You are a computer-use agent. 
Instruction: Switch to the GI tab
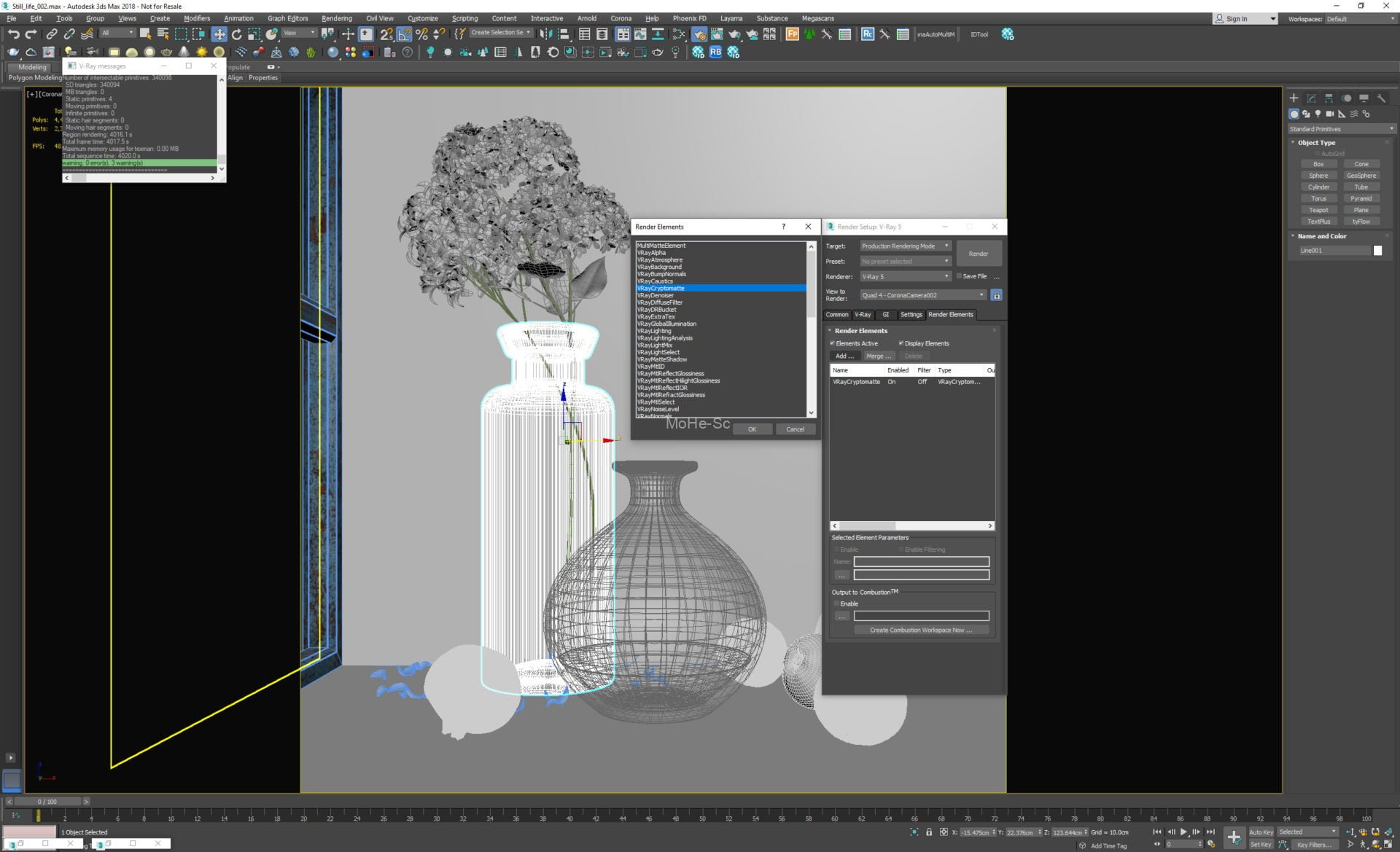tap(885, 315)
